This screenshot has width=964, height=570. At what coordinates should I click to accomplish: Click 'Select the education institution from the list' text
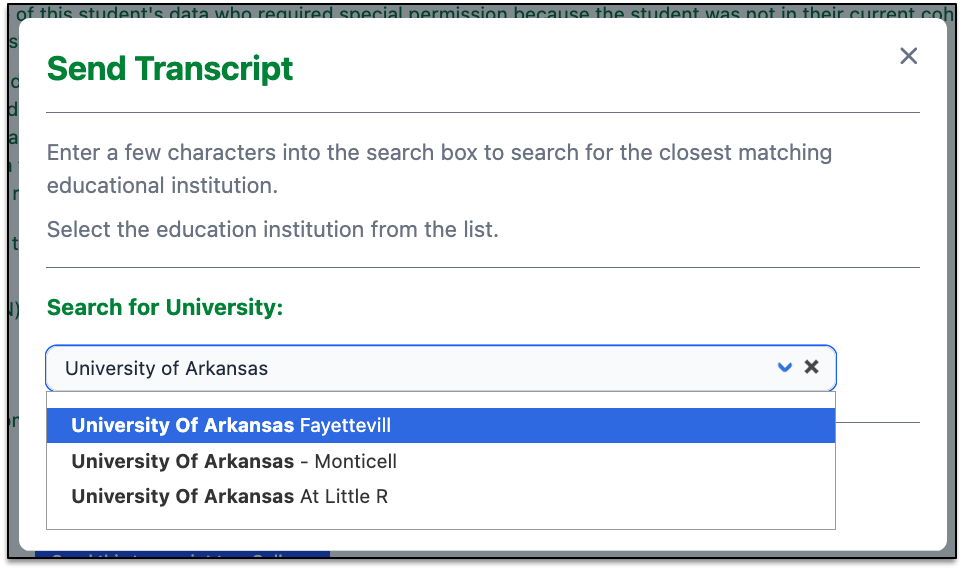272,229
